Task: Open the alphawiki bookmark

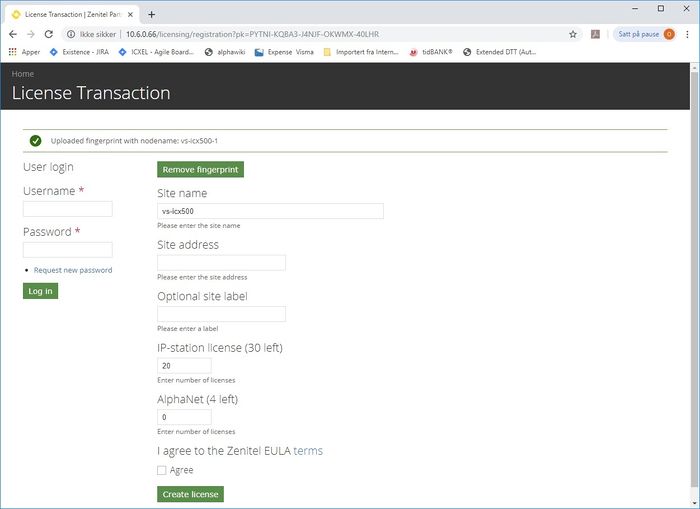Action: 225,52
